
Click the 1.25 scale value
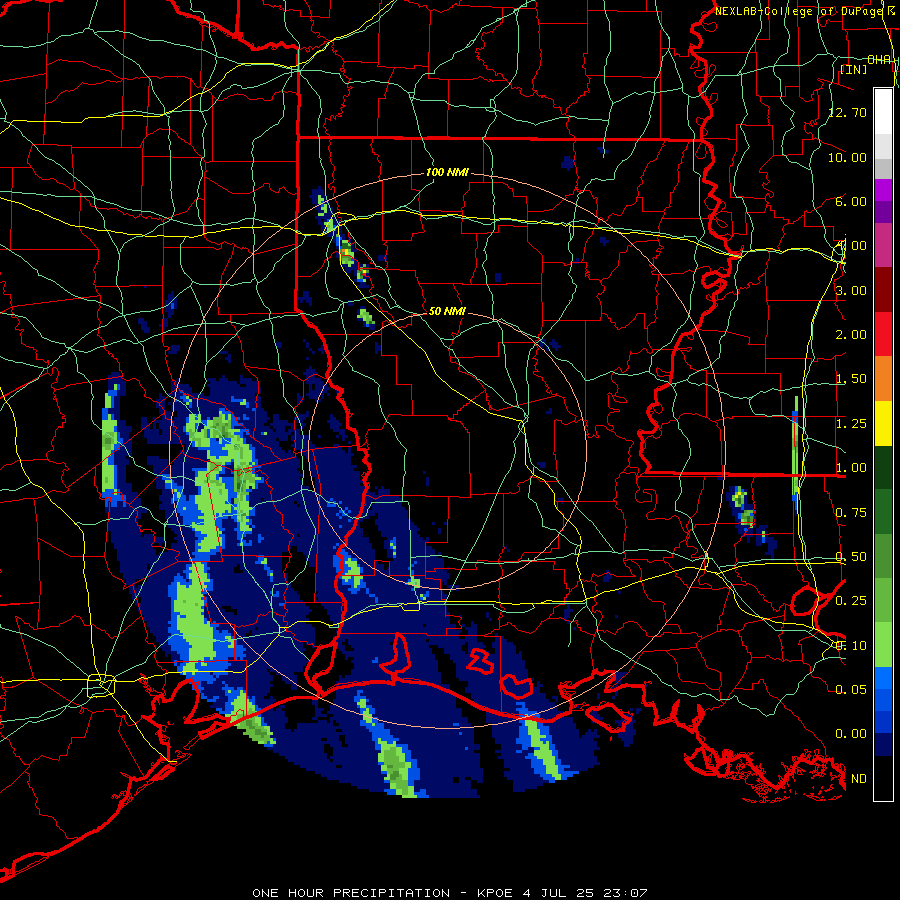pos(851,424)
